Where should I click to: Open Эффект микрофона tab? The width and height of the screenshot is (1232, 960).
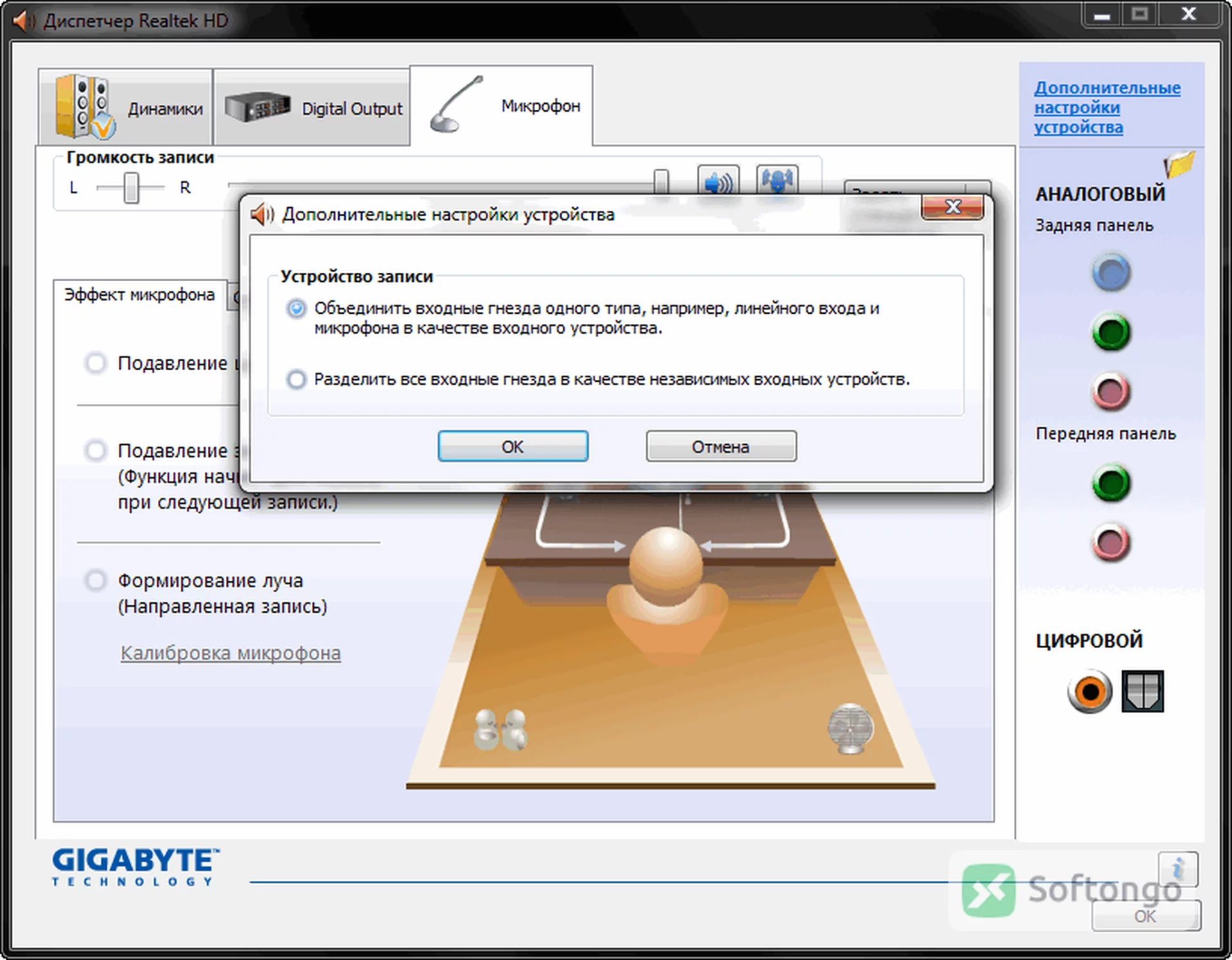(x=140, y=295)
